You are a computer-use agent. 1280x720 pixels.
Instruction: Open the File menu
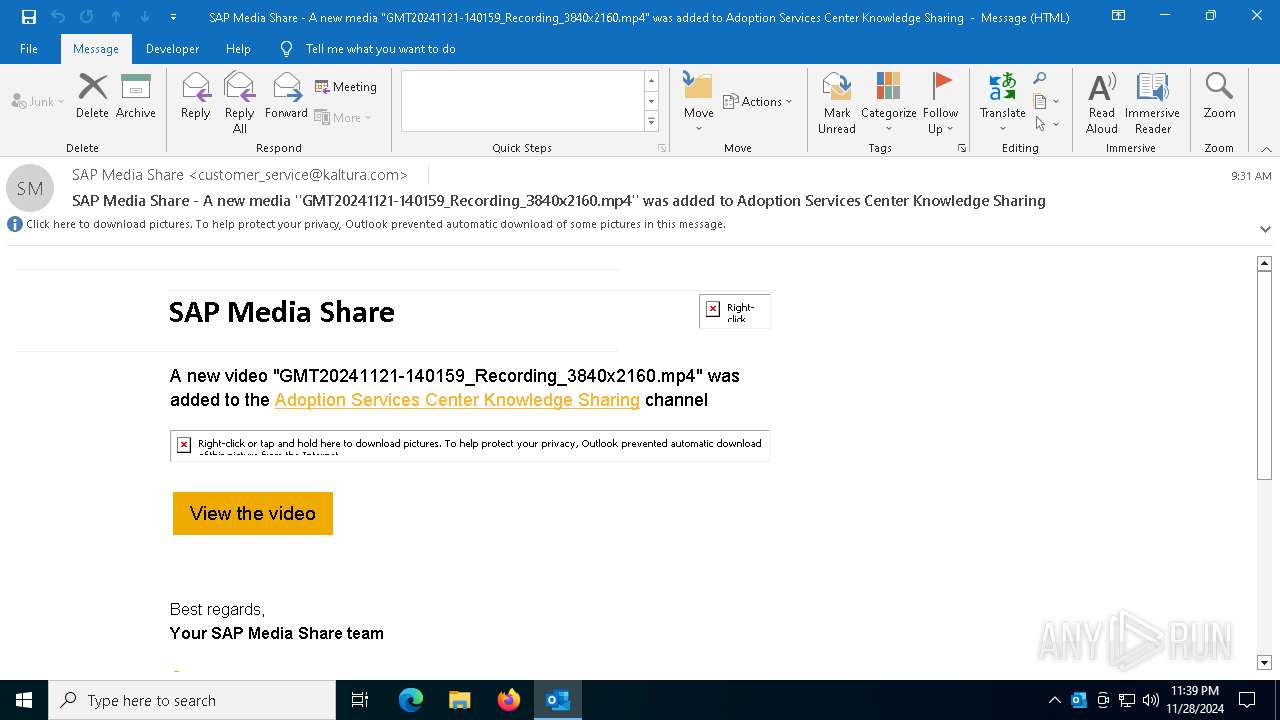pos(29,48)
